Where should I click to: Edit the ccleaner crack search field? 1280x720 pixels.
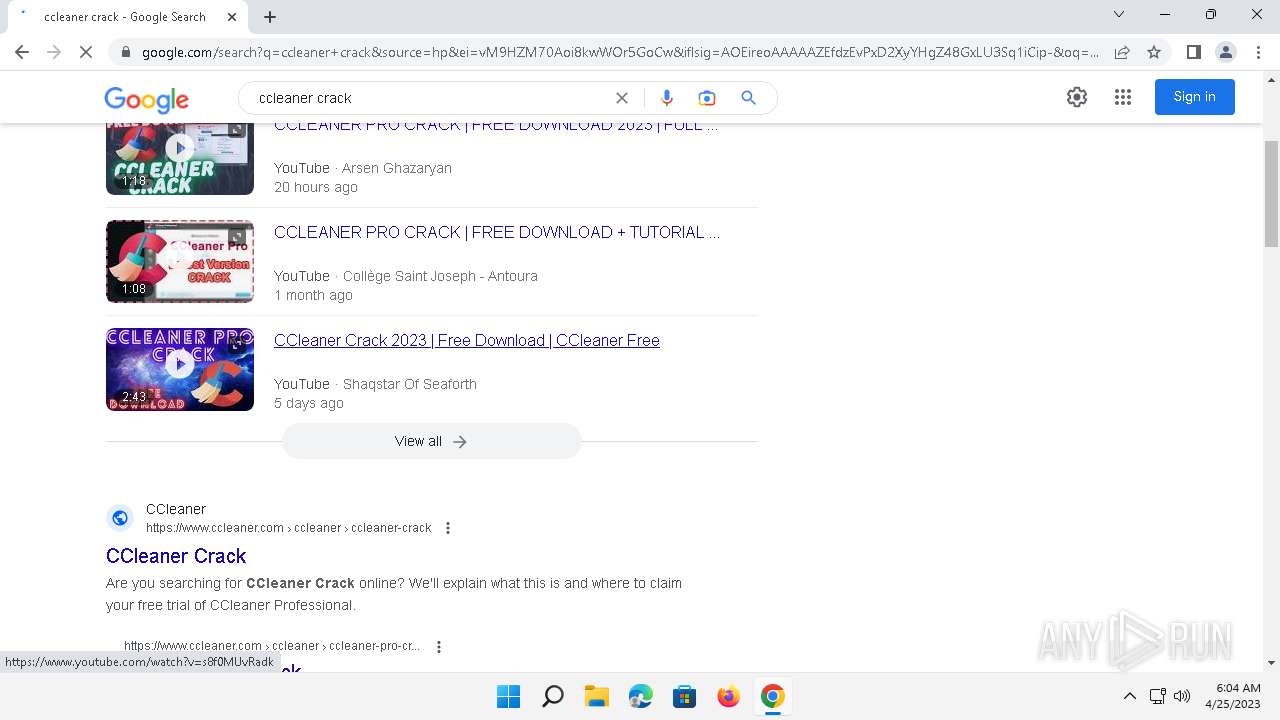[430, 98]
